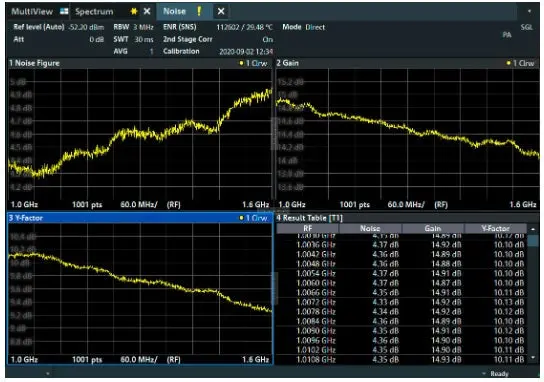Click the MultiView grid layout icon
The width and height of the screenshot is (544, 382).
(64, 11)
